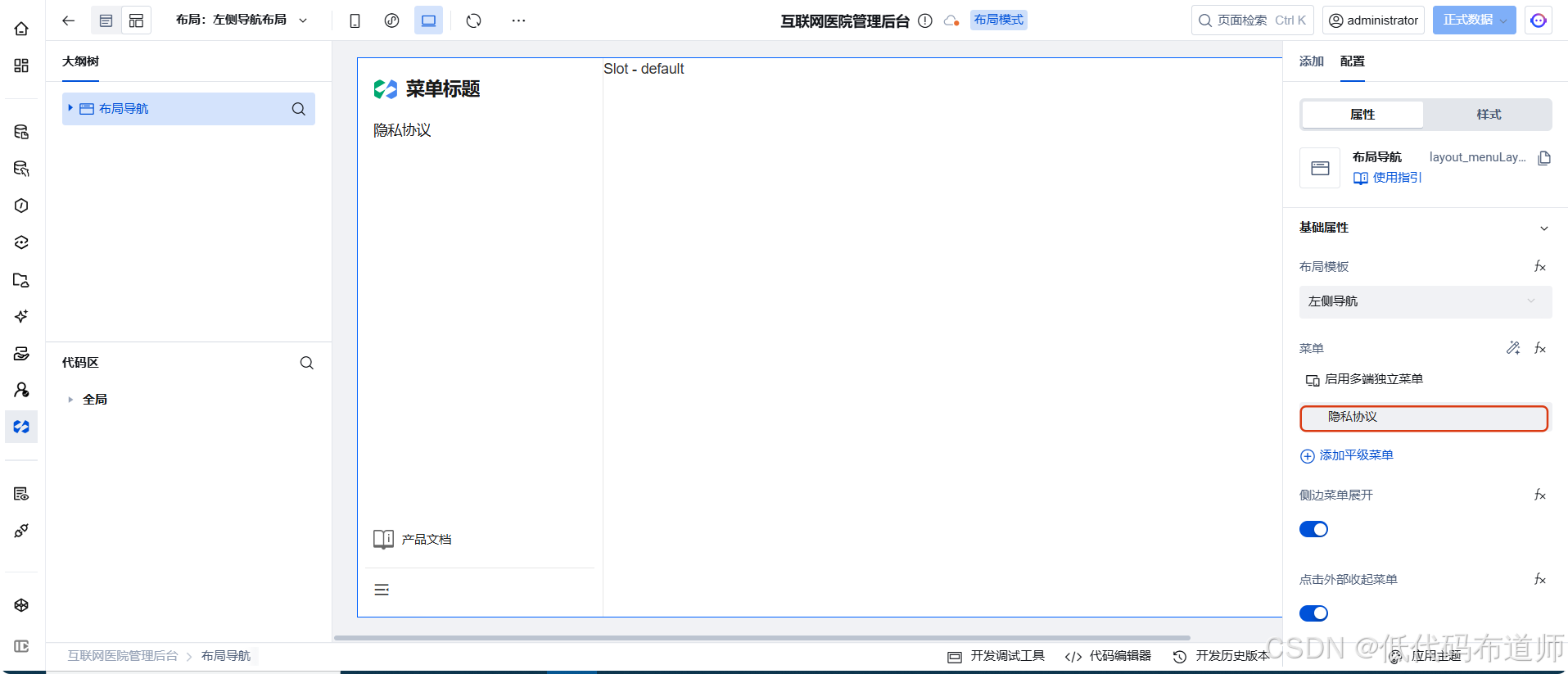Open the apps grid icon in sidebar
The image size is (1568, 674).
click(21, 66)
